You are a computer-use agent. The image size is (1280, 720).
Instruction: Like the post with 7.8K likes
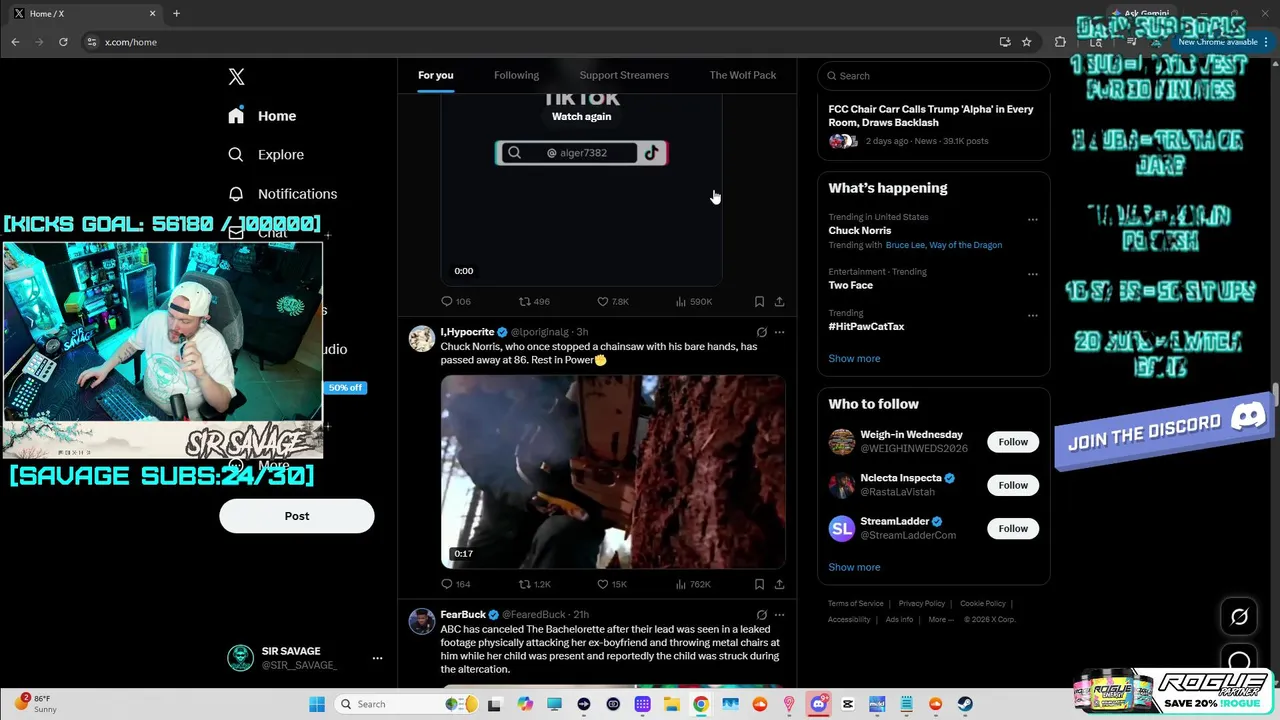pyautogui.click(x=612, y=301)
